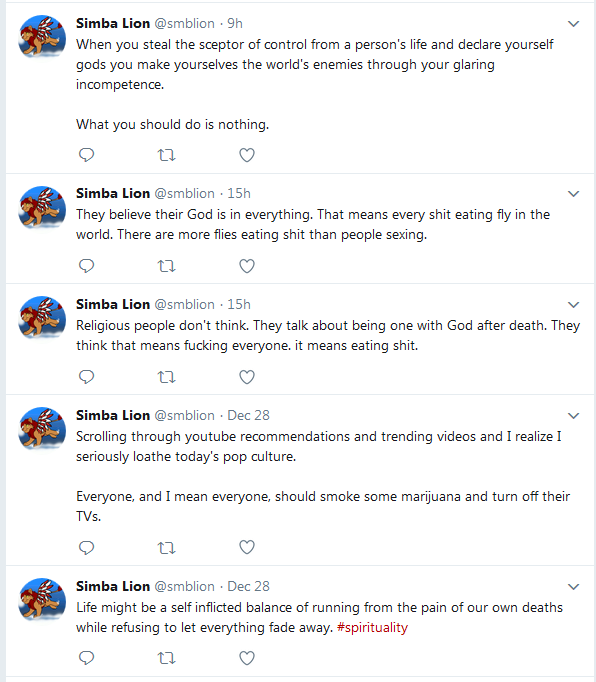Like the 'Religious people don't think' tweet

pos(247,377)
